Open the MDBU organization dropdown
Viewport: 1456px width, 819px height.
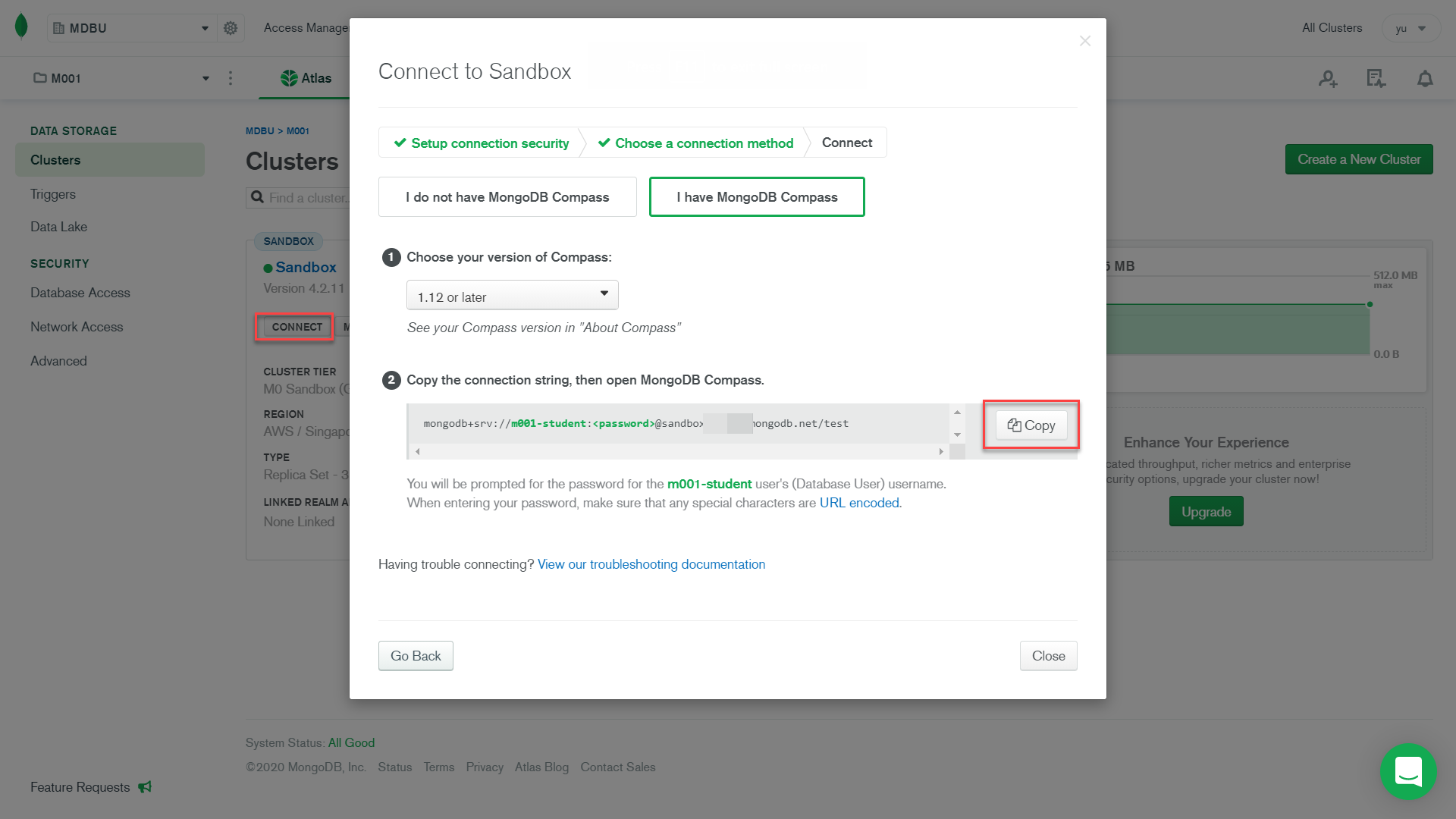click(131, 28)
